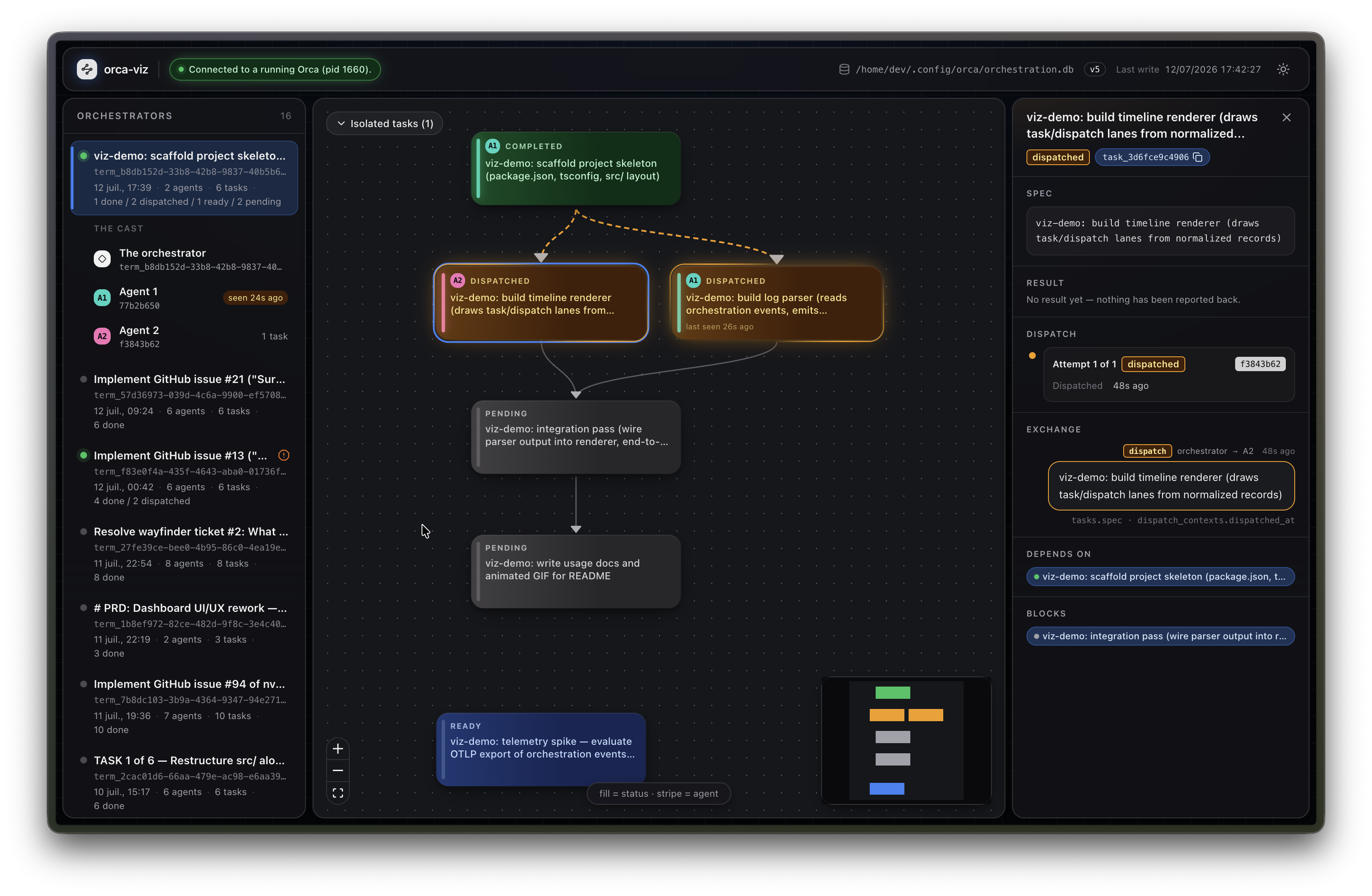Zoom out on the graph canvas

(338, 771)
